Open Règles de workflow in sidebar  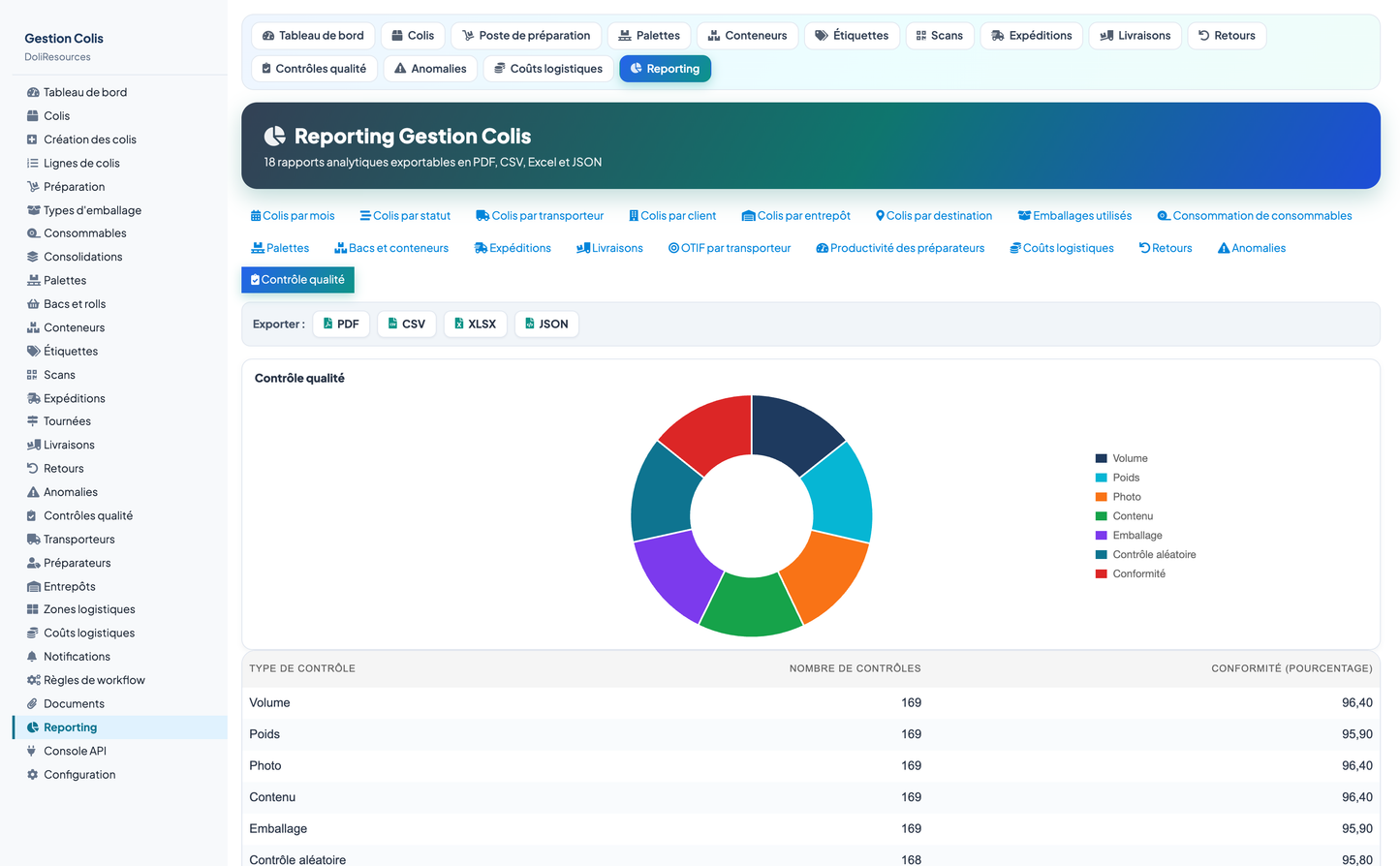pyautogui.click(x=85, y=680)
